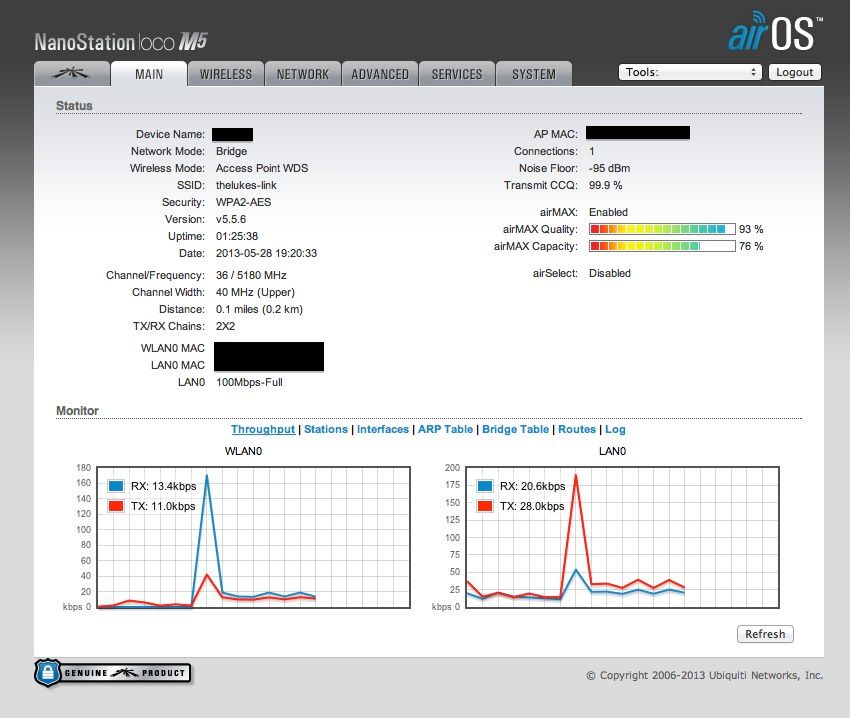The height and width of the screenshot is (718, 850).
Task: View the Interfaces monitor link
Action: [x=383, y=429]
